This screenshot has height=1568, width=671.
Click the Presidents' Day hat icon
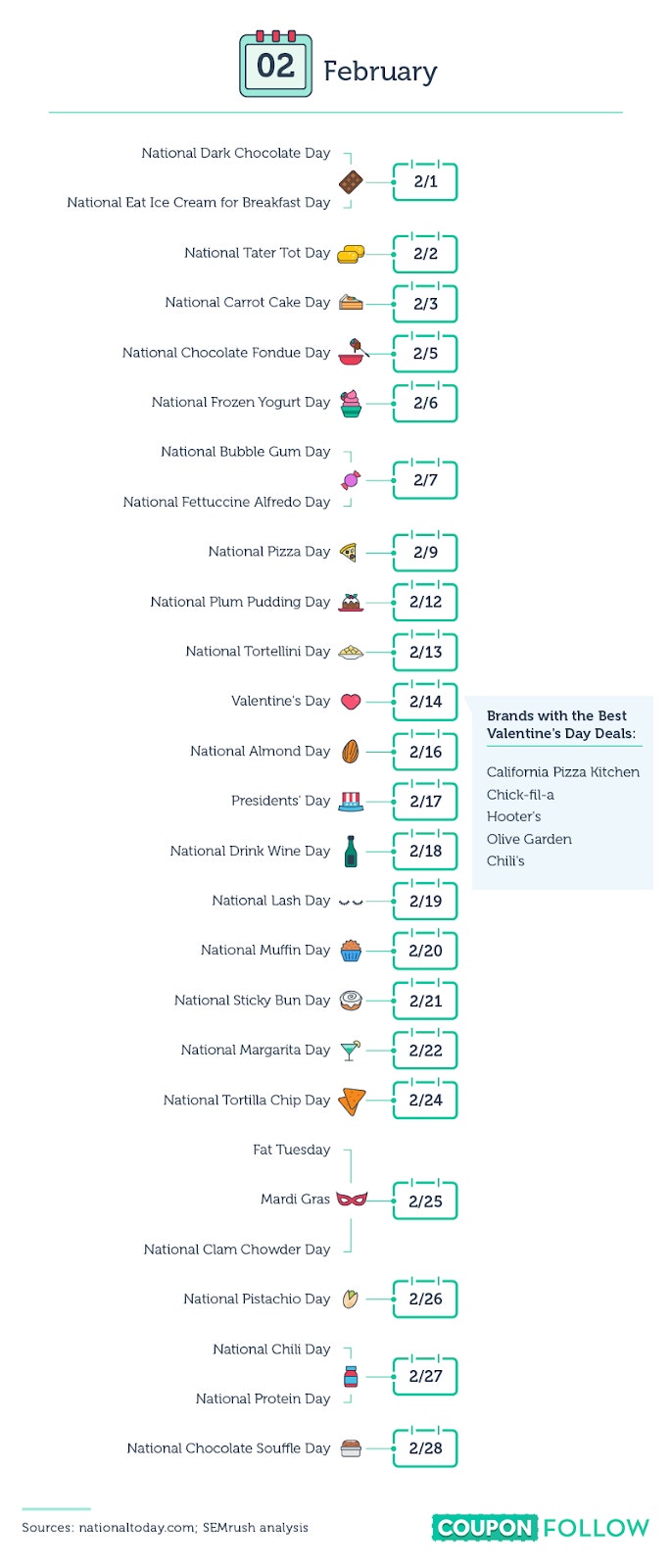coord(351,802)
